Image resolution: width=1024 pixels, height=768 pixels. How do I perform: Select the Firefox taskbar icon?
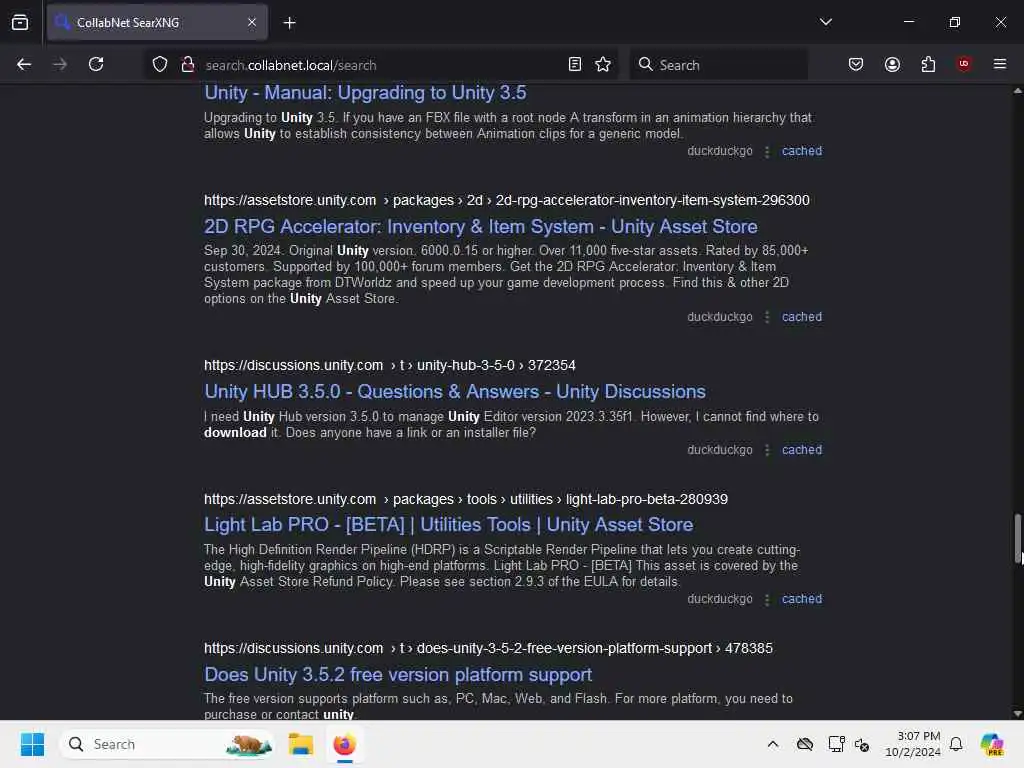(x=344, y=744)
